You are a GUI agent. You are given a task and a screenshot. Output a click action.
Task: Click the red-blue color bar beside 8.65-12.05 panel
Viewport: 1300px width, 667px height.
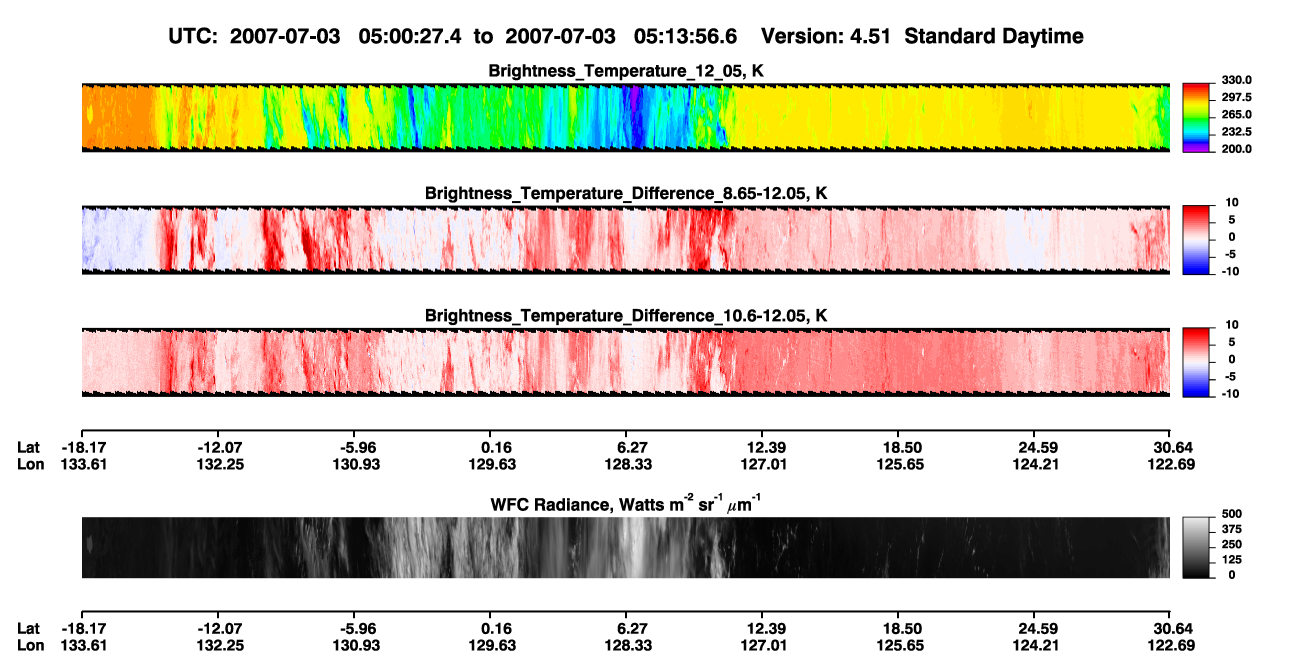coord(1196,240)
